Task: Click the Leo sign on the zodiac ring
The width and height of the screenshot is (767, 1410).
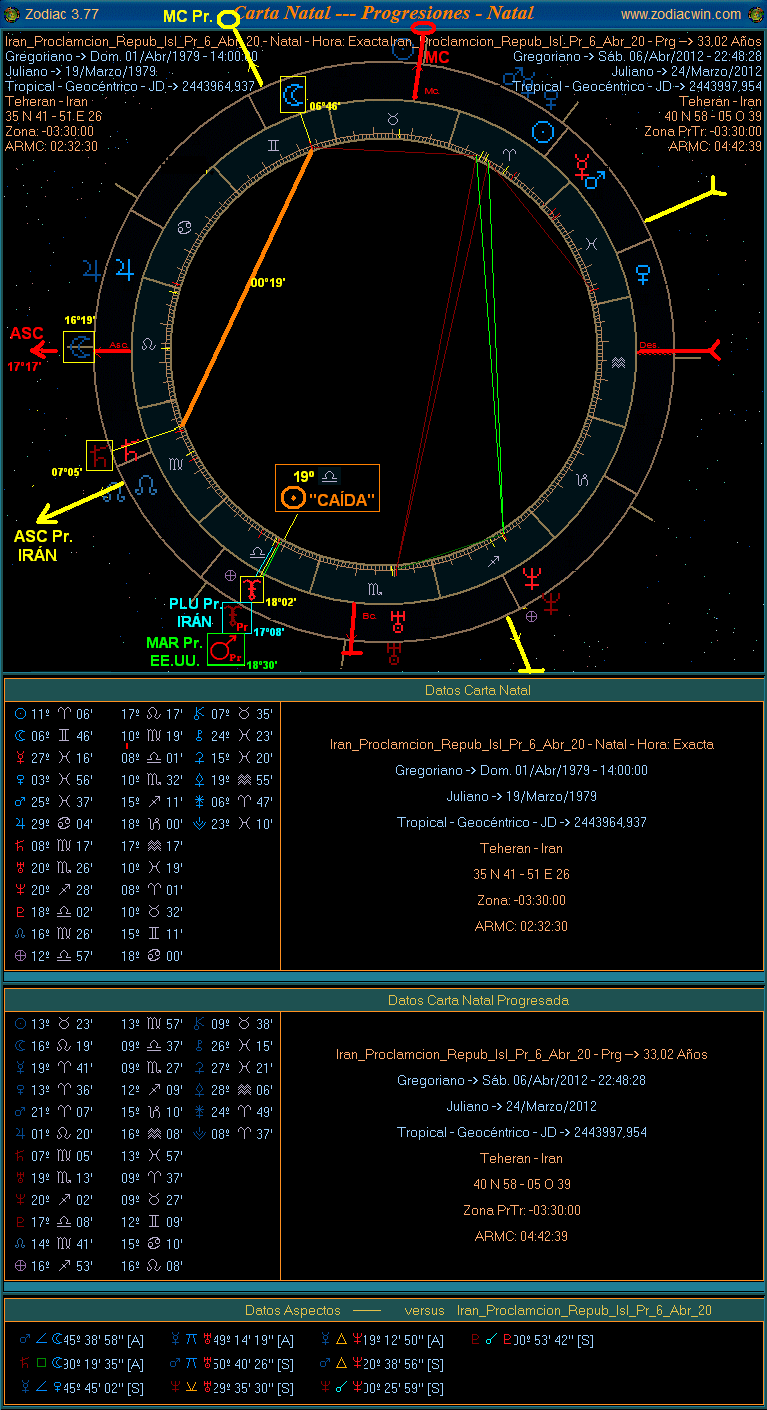Action: (x=150, y=343)
